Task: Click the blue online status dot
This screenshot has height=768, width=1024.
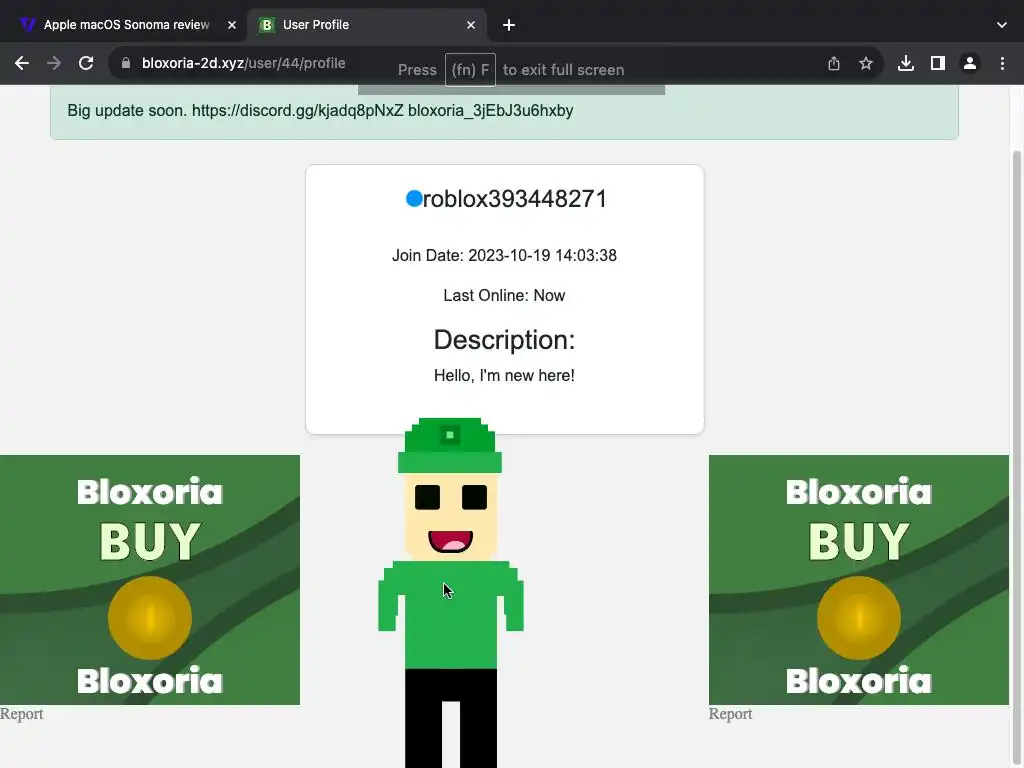Action: 414,199
